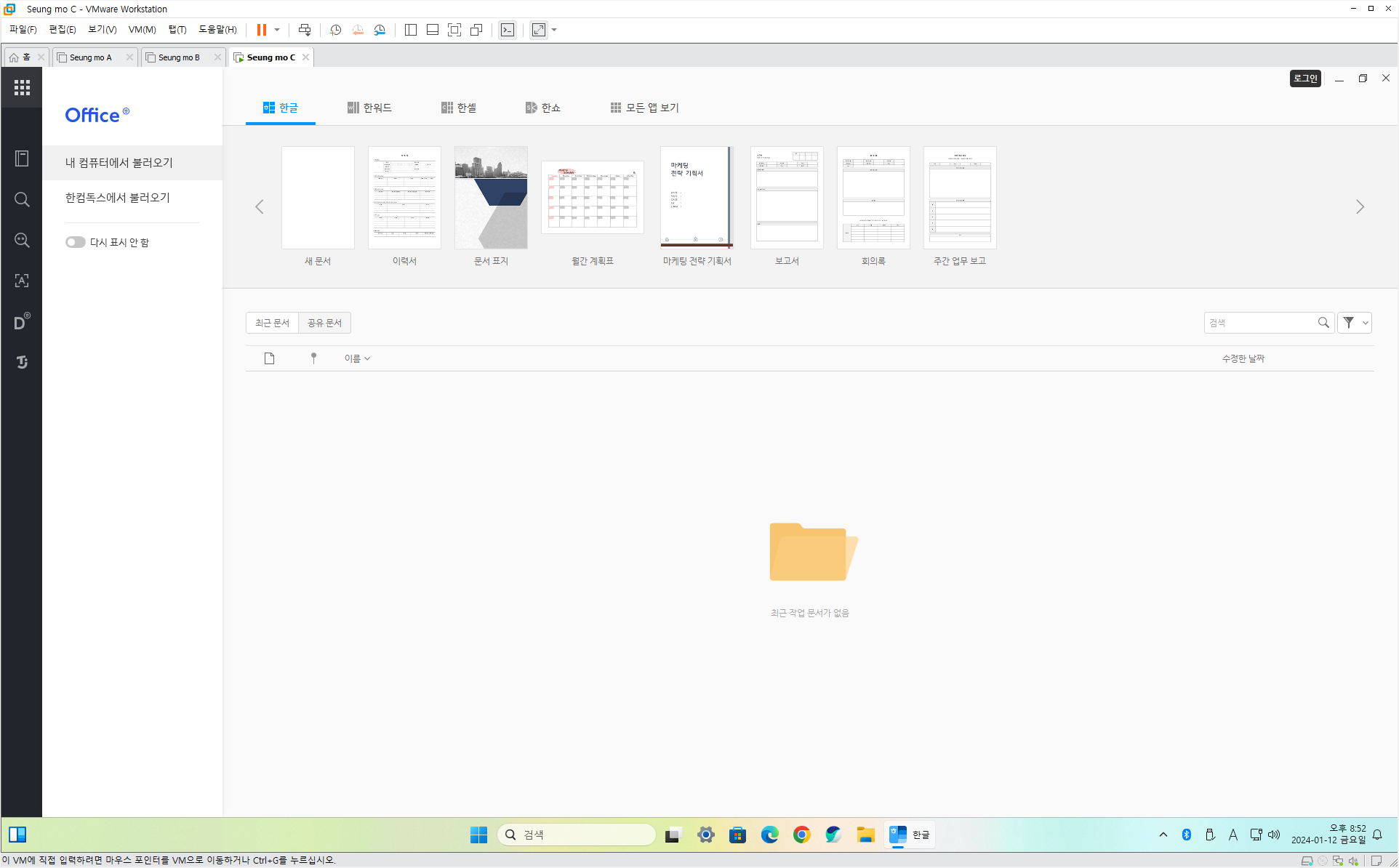Click the document icon in left sidebar

[22, 158]
